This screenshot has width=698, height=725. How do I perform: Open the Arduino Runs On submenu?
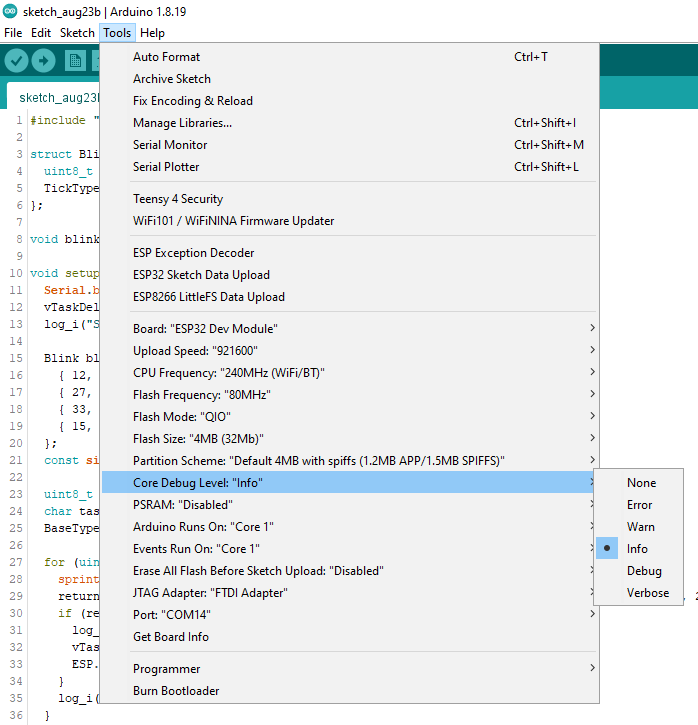[x=349, y=527]
